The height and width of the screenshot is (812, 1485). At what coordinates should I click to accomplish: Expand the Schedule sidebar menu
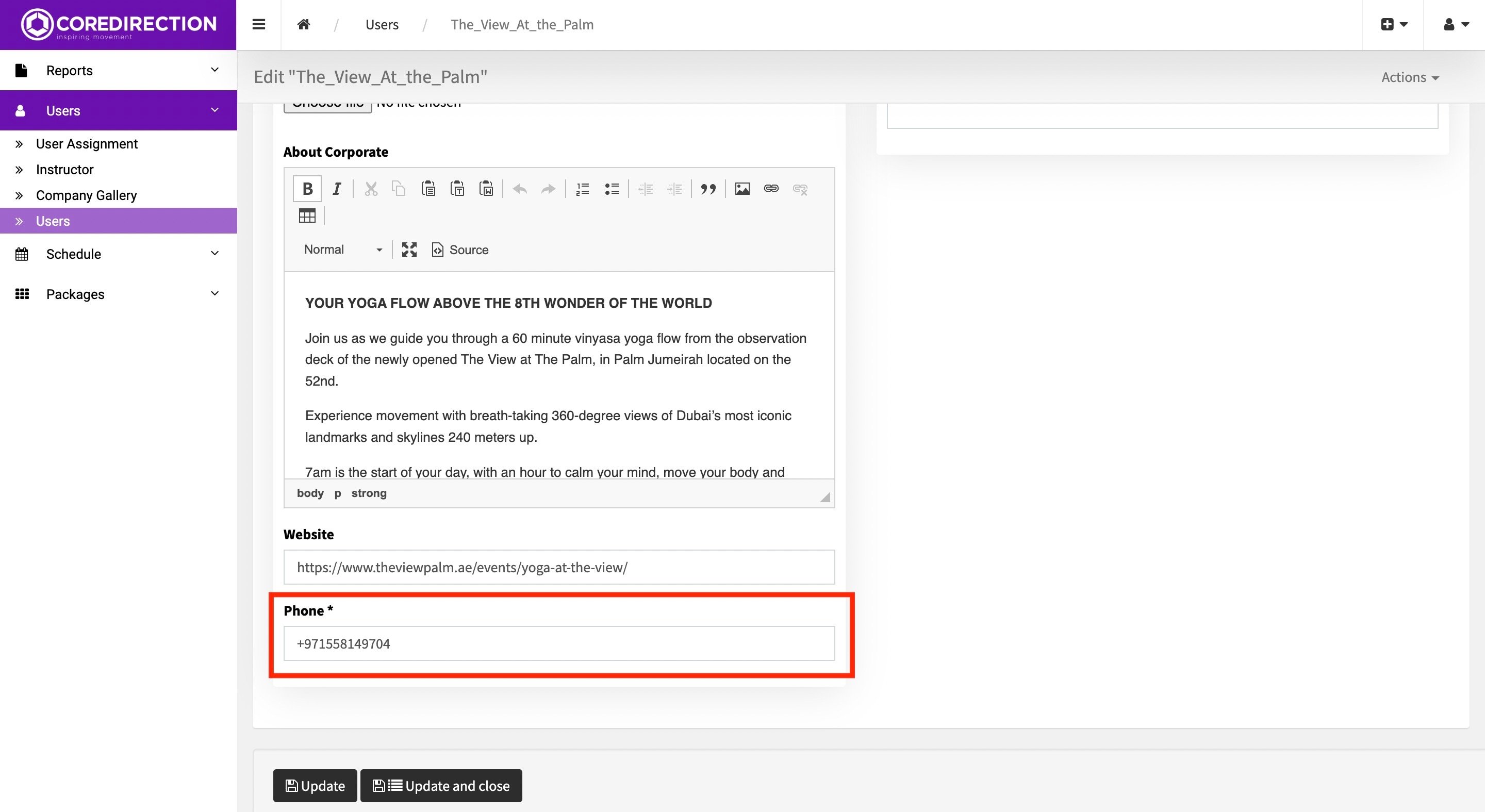[x=118, y=254]
